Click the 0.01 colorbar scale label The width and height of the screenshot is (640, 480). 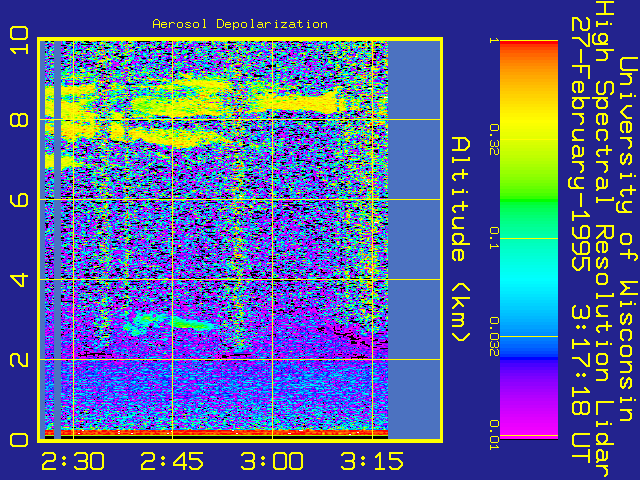click(x=494, y=435)
